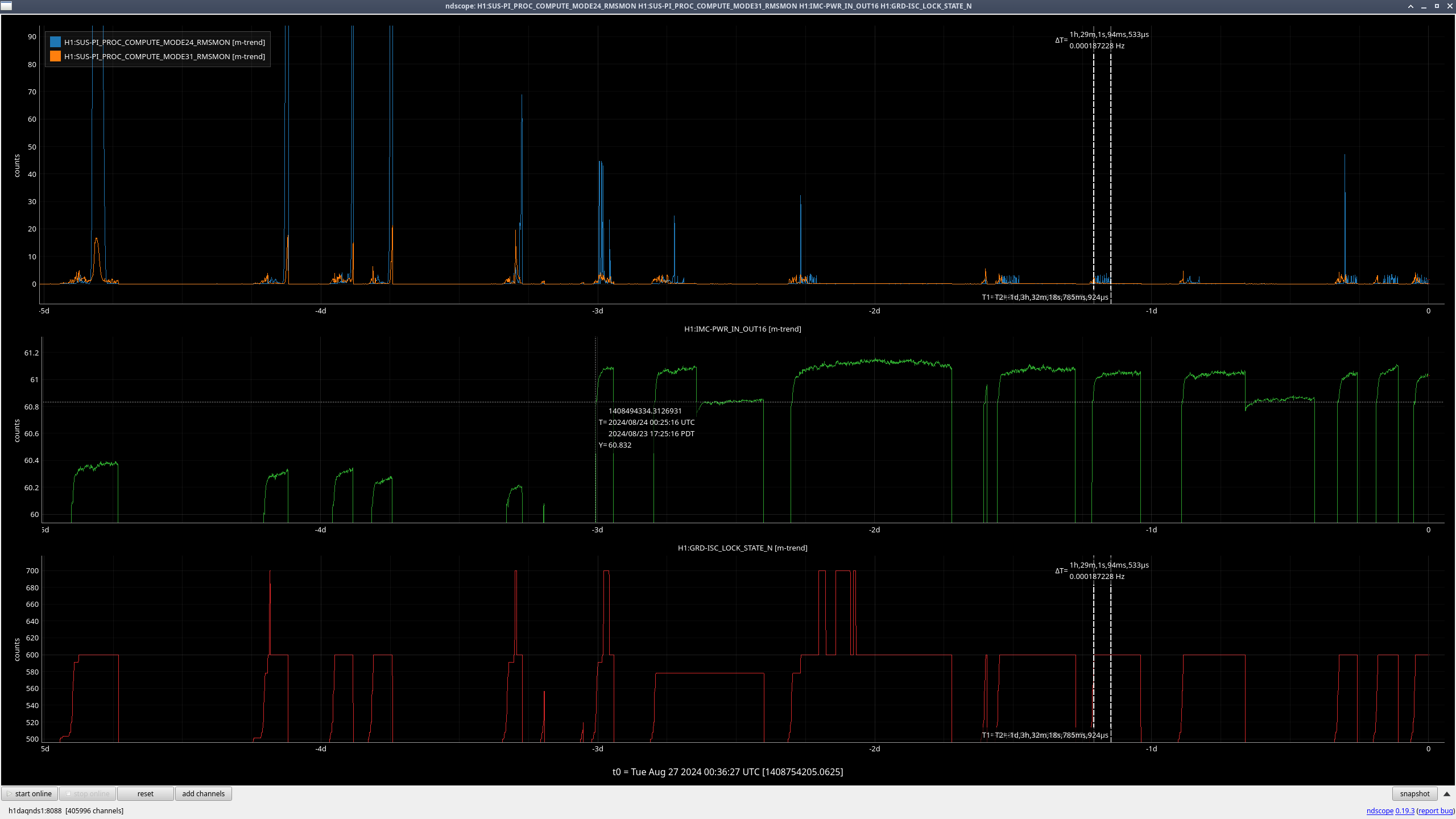Viewport: 1456px width, 819px height.
Task: Select the MODE24_RMSMON legend label
Action: [164, 42]
